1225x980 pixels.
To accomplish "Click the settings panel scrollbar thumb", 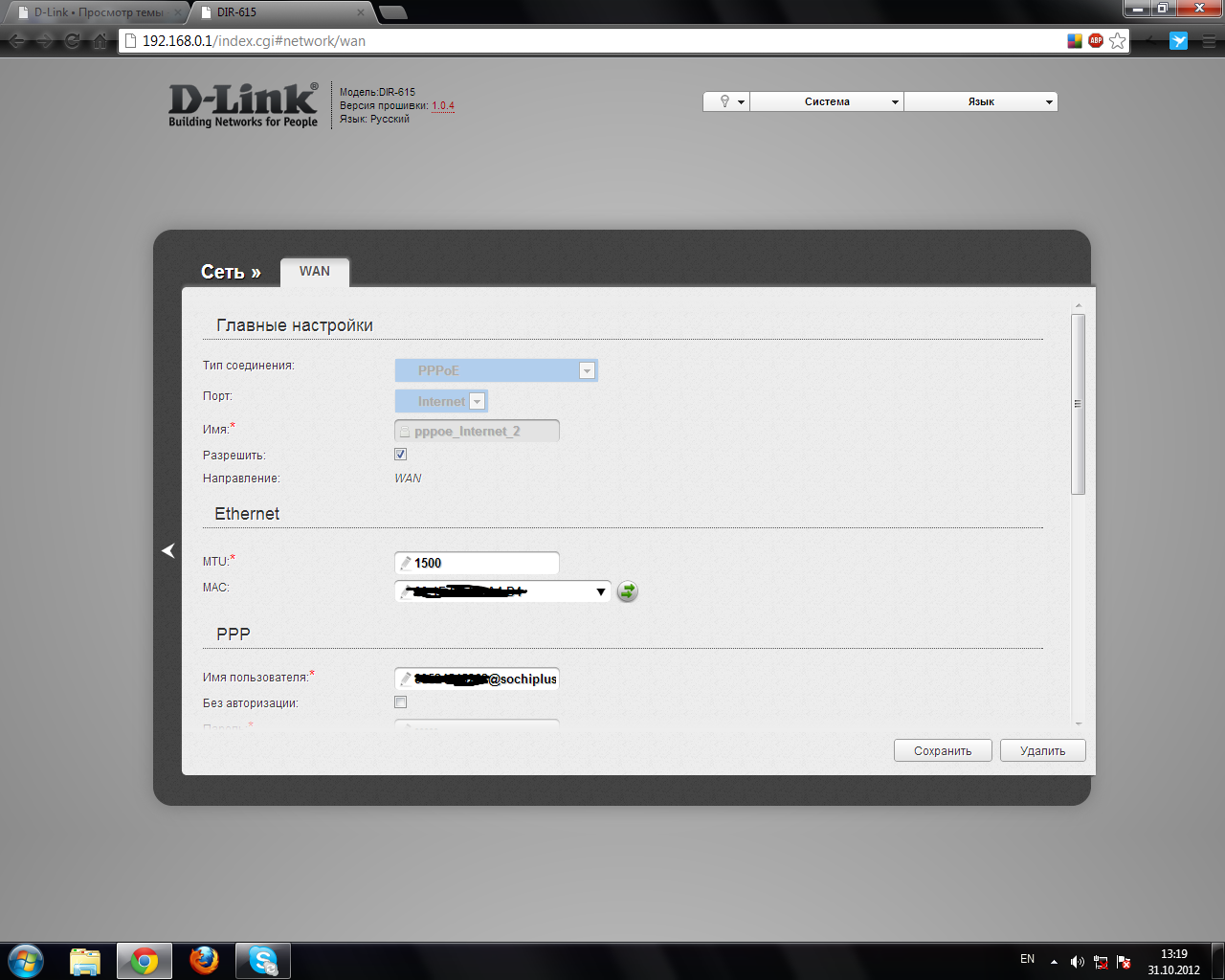I will coord(1079,404).
